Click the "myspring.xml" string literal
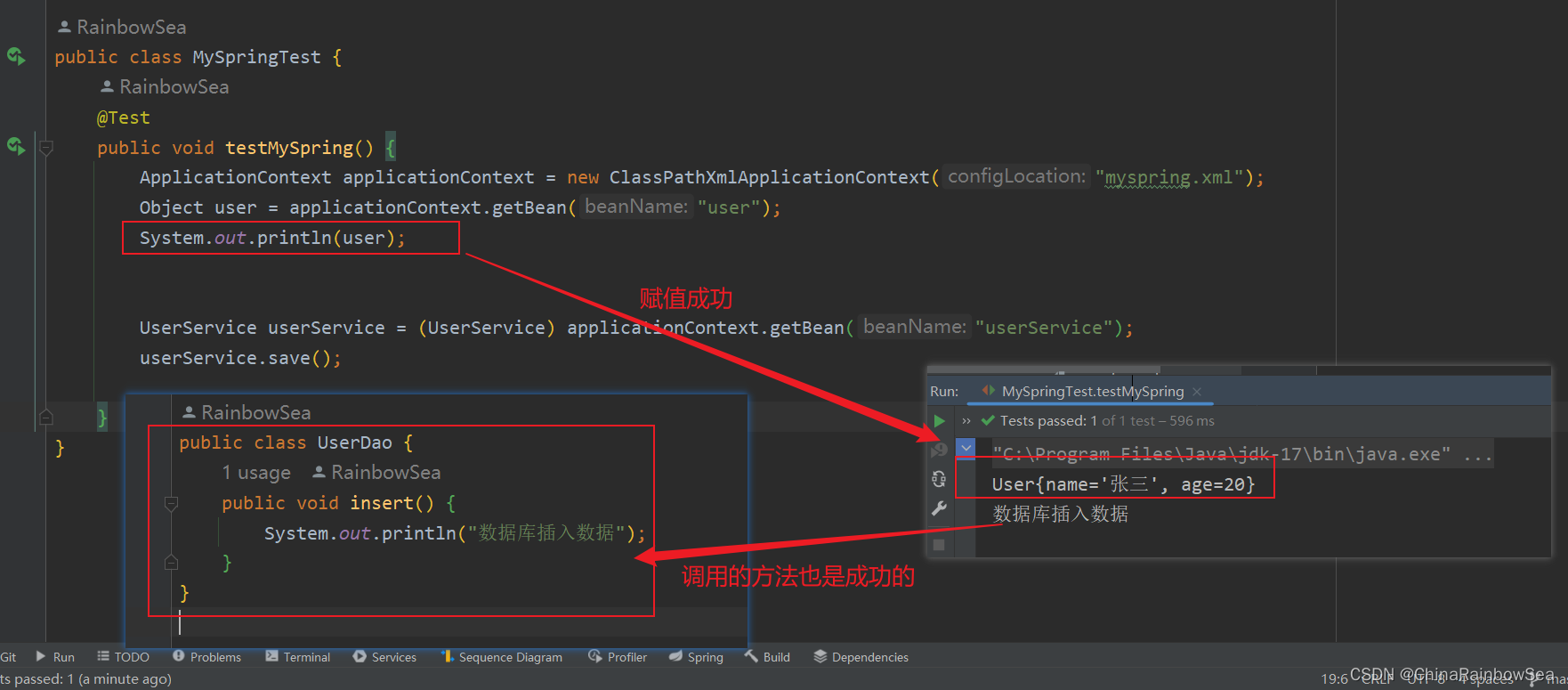Screen dimensions: 1568x690 (1169, 177)
